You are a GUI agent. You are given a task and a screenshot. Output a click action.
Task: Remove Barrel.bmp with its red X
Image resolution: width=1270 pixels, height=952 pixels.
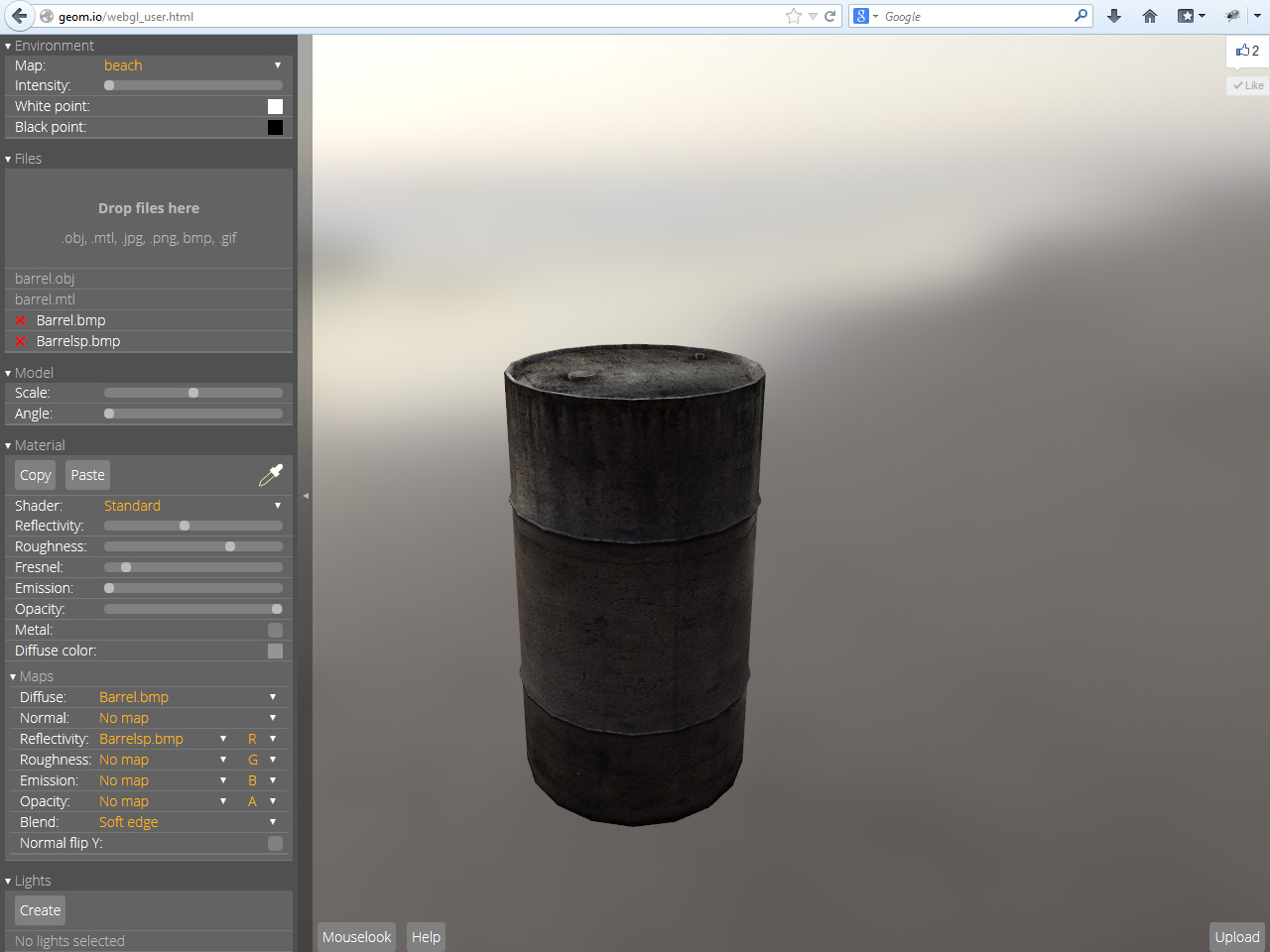(21, 320)
